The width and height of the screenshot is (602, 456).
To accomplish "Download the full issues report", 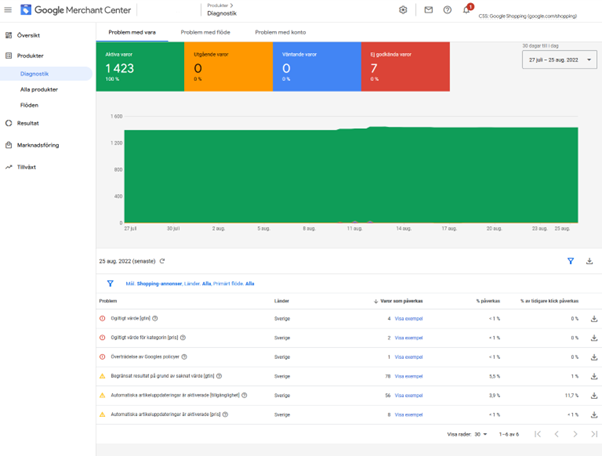I will pyautogui.click(x=589, y=261).
